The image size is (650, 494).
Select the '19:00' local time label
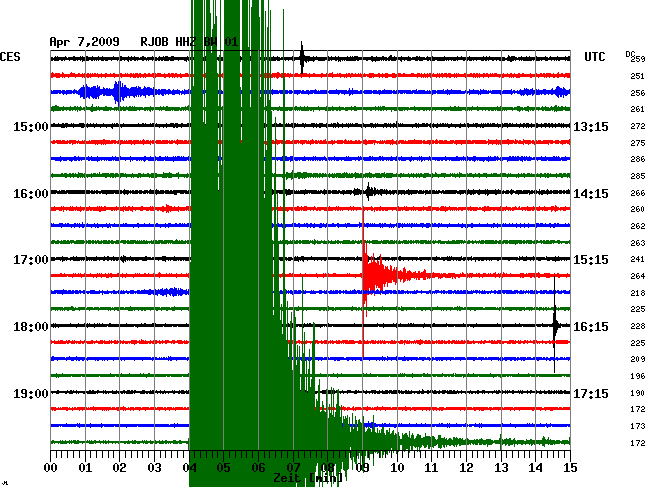click(x=31, y=393)
